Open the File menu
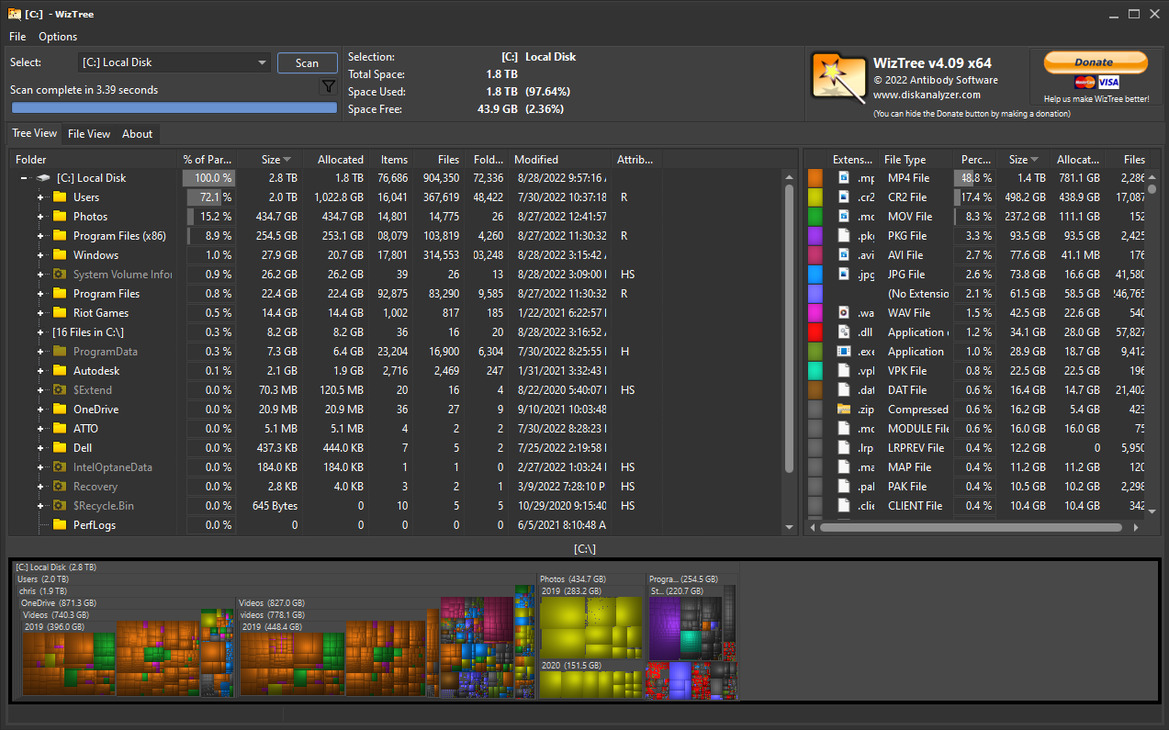 17,37
